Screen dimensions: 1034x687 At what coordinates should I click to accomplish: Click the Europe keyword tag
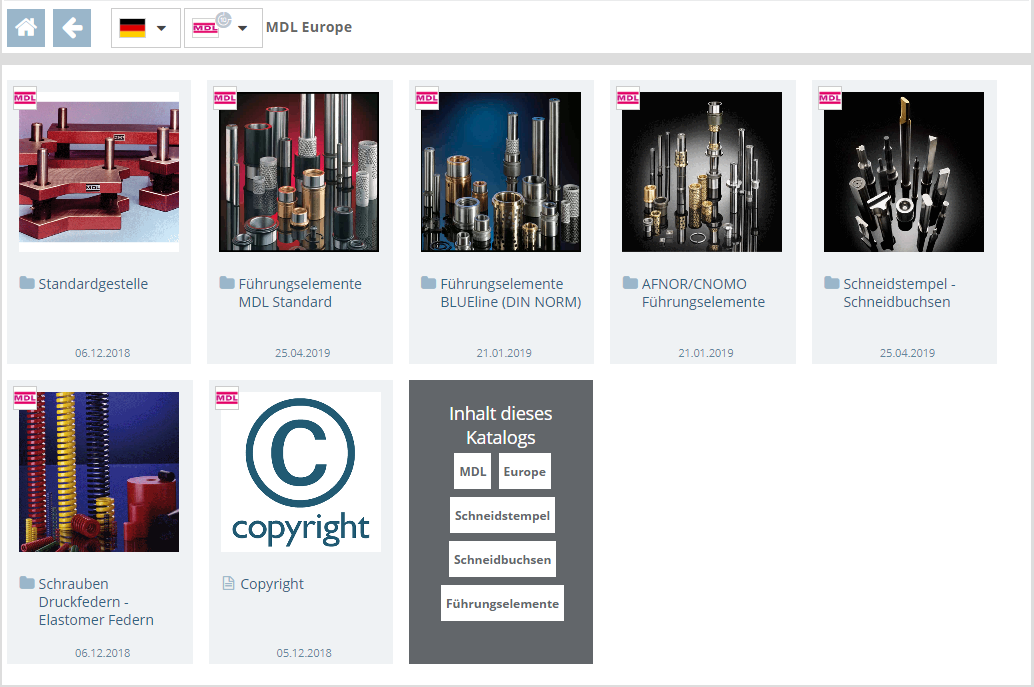click(x=524, y=472)
